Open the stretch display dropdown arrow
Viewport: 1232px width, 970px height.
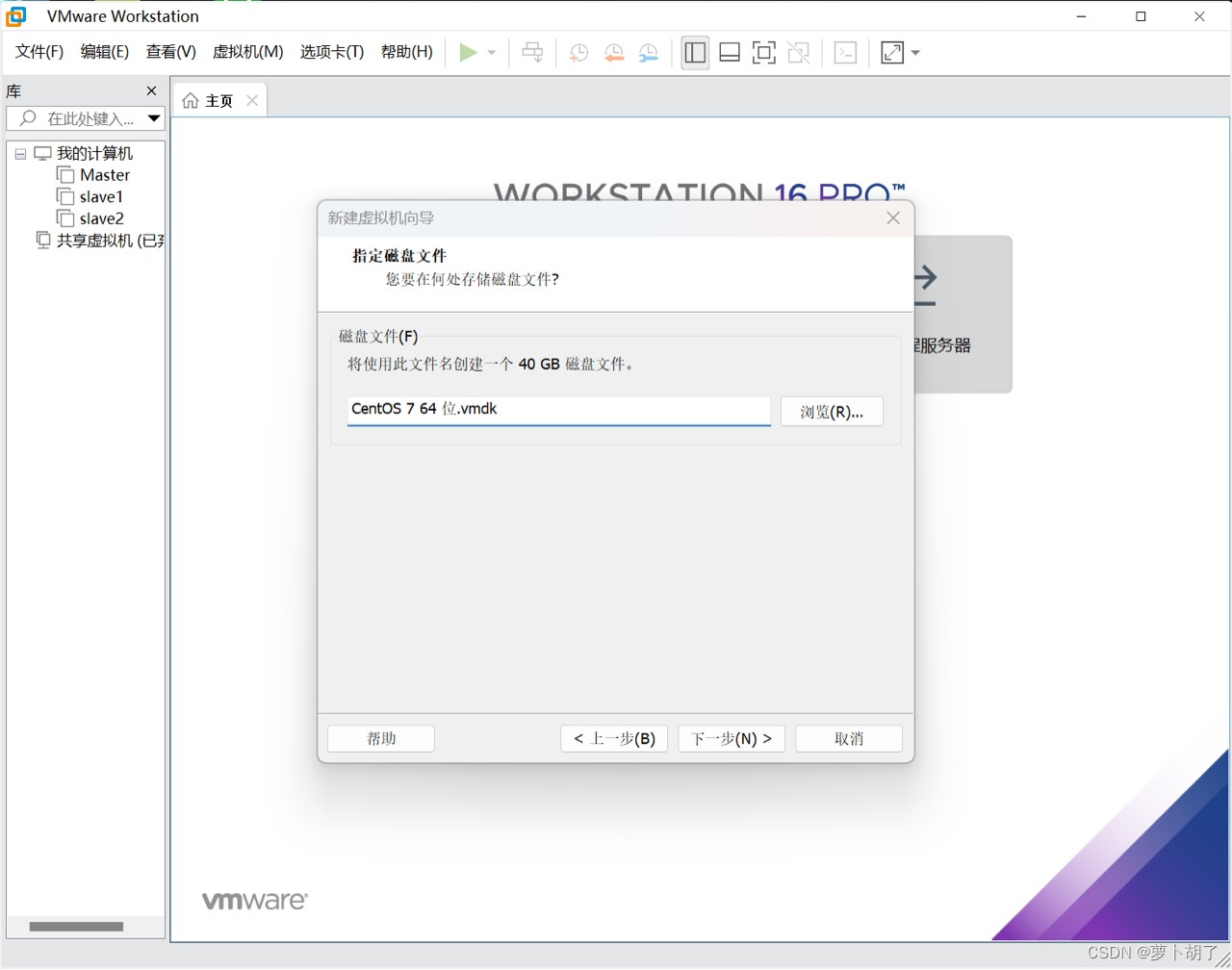point(915,53)
